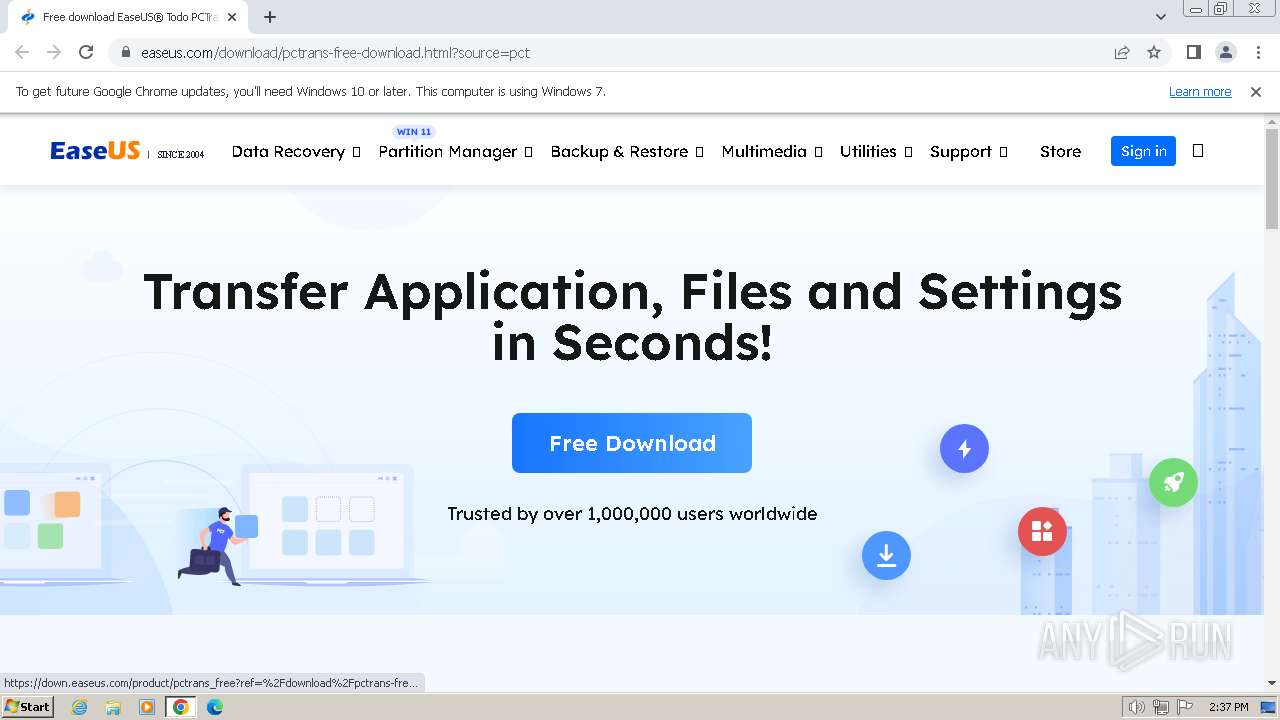Expand the Support menu
Screen dimensions: 1280x720
click(969, 152)
